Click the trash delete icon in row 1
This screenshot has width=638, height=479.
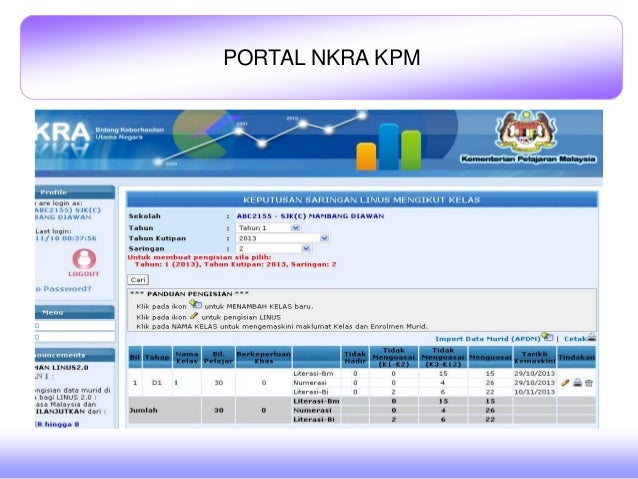589,383
